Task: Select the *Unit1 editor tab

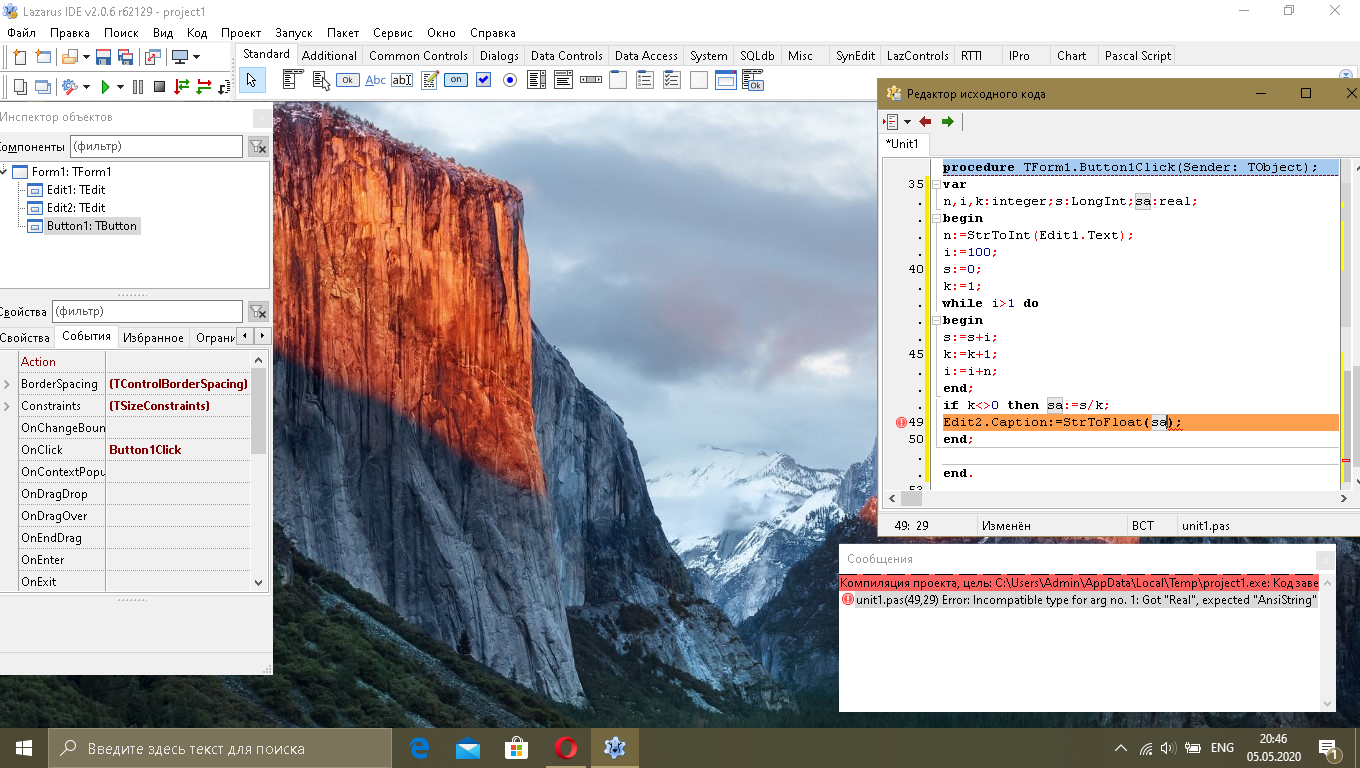Action: pyautogui.click(x=904, y=144)
